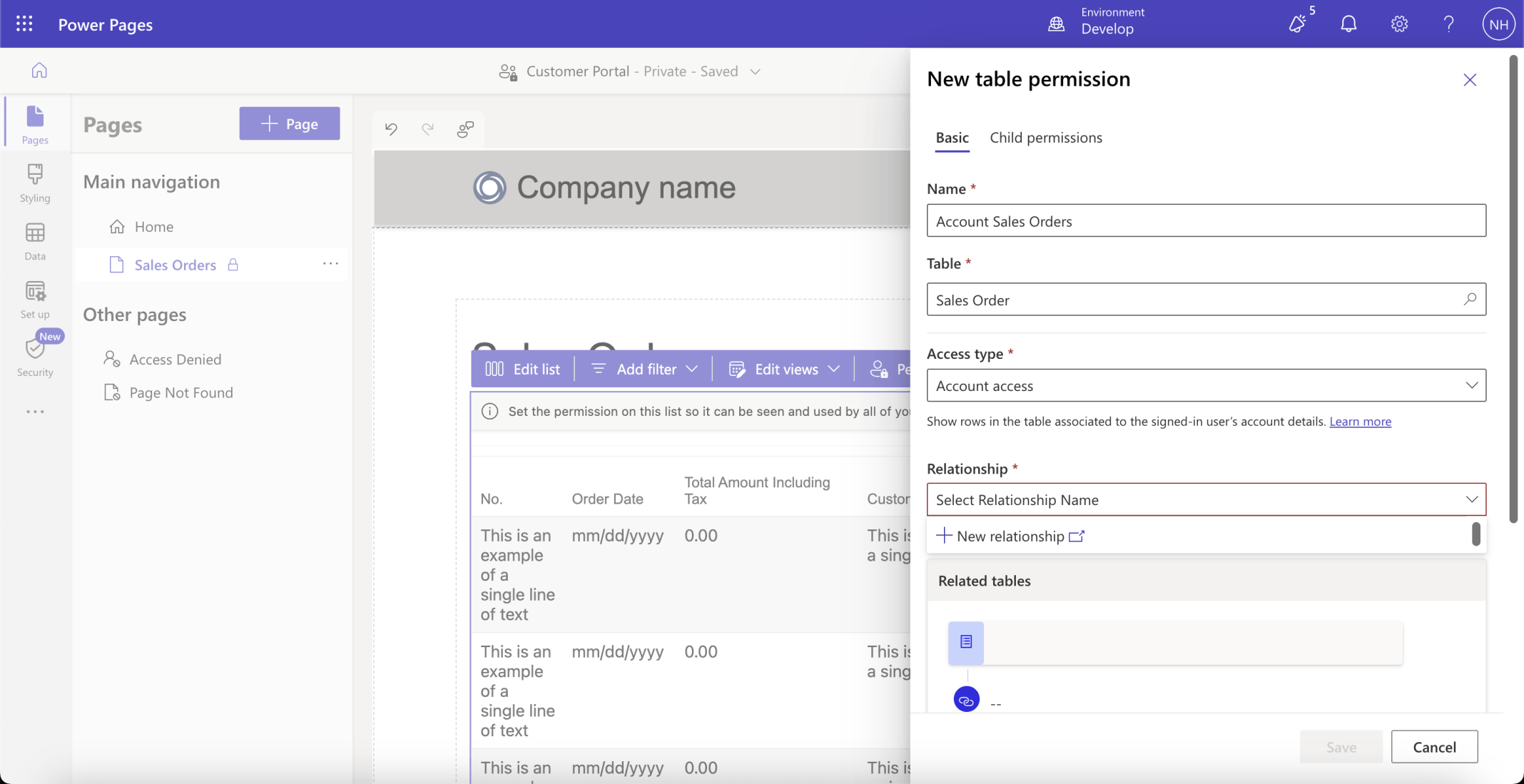Click the Name input field
This screenshot has height=784, width=1524.
tap(1206, 221)
